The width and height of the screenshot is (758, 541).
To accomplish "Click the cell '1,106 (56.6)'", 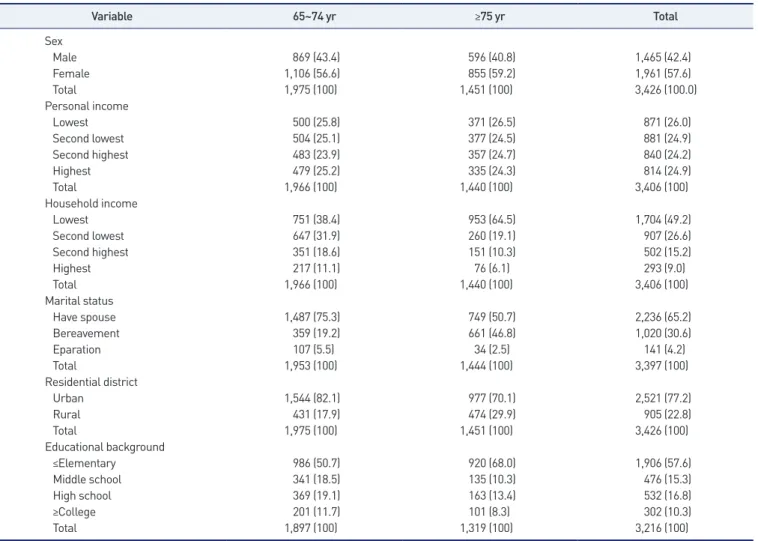I will (x=312, y=73).
